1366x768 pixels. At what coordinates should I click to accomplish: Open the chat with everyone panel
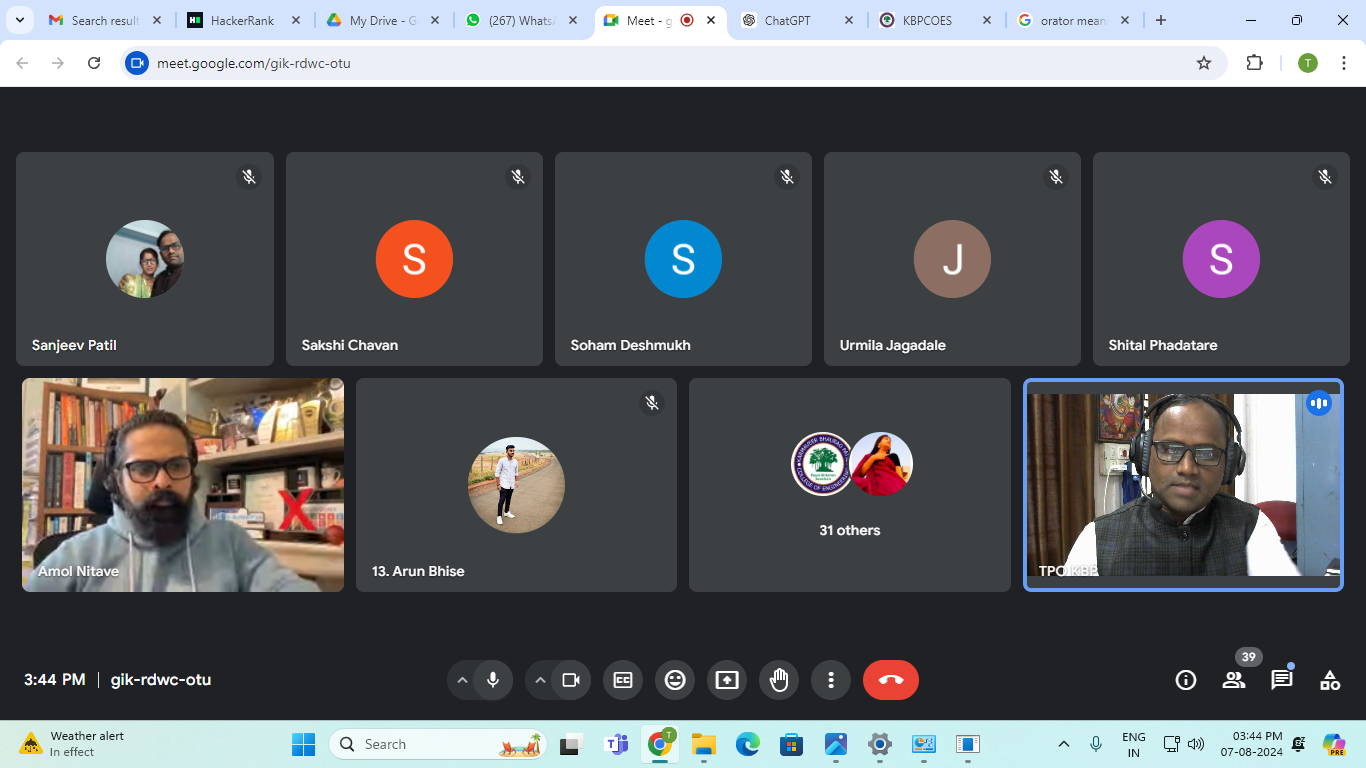point(1281,680)
